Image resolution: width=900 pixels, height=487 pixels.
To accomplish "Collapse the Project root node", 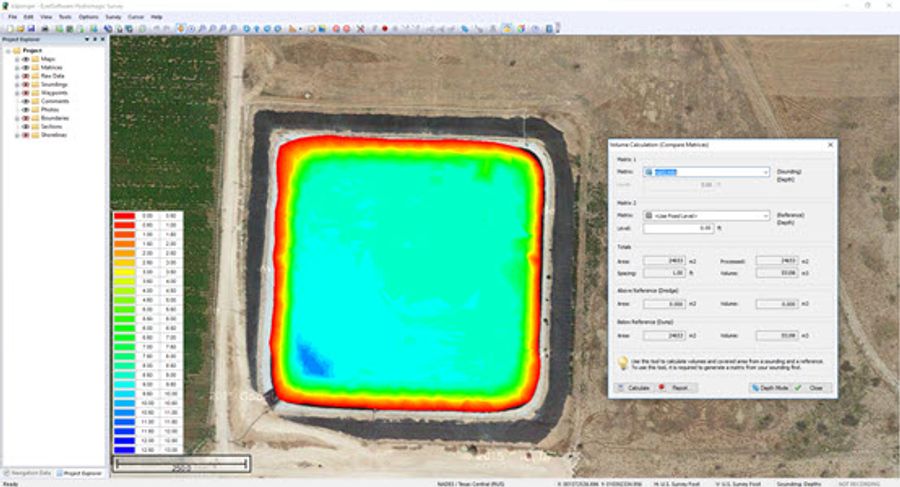I will tap(8, 51).
